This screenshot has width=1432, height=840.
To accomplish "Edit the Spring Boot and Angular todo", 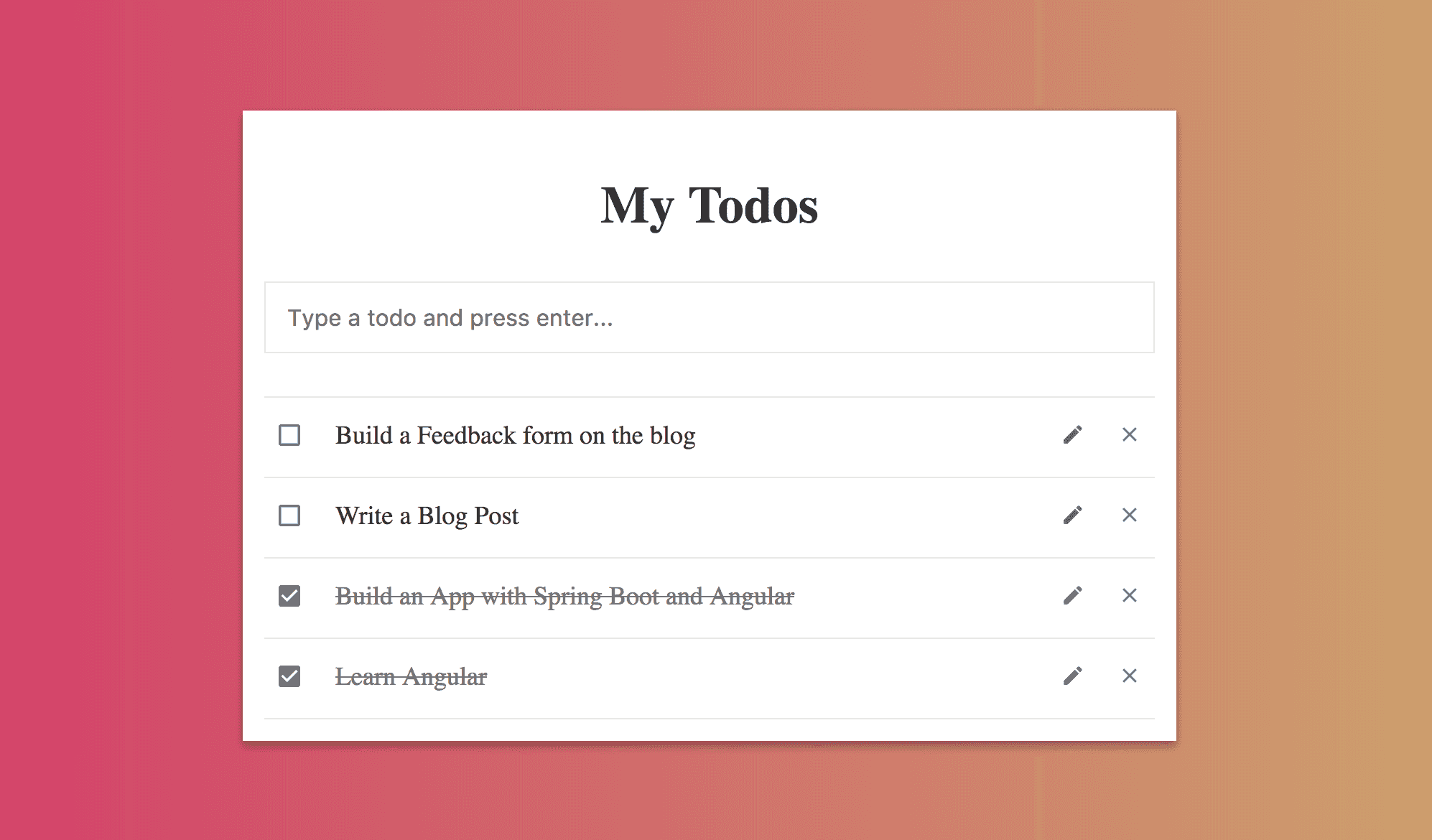I will 1072,596.
